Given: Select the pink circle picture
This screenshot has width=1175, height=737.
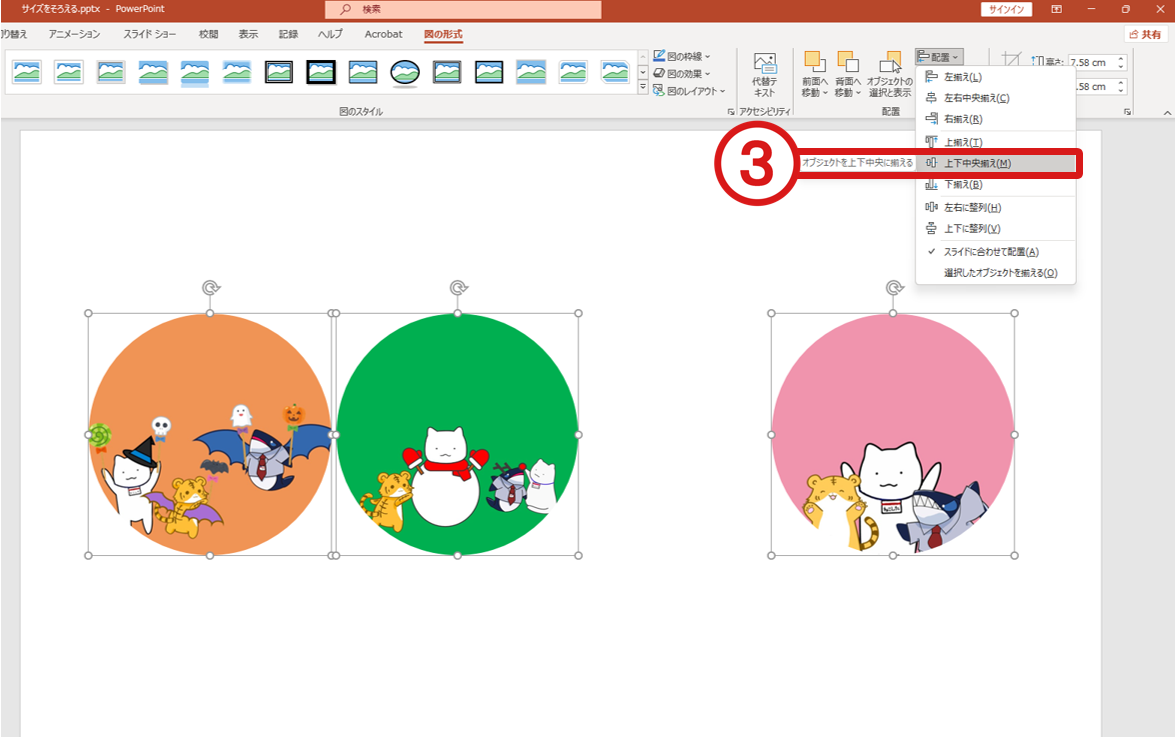Looking at the screenshot, I should [x=893, y=434].
